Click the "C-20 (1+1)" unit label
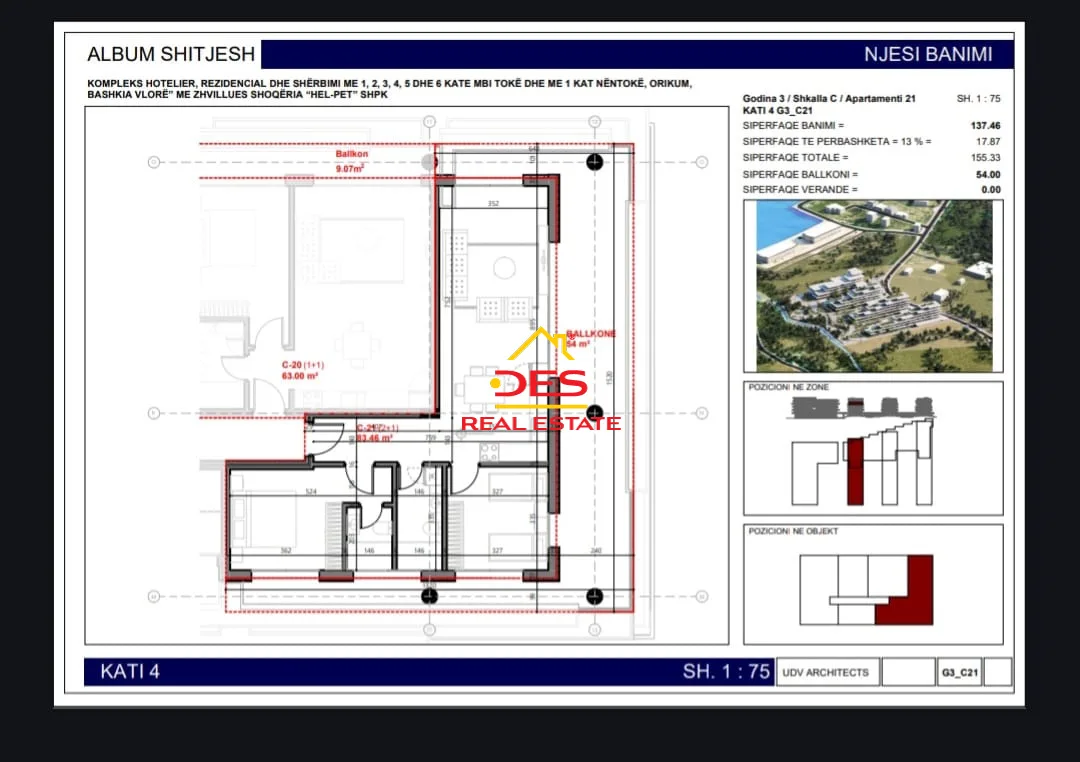The width and height of the screenshot is (1080, 762). [x=302, y=364]
